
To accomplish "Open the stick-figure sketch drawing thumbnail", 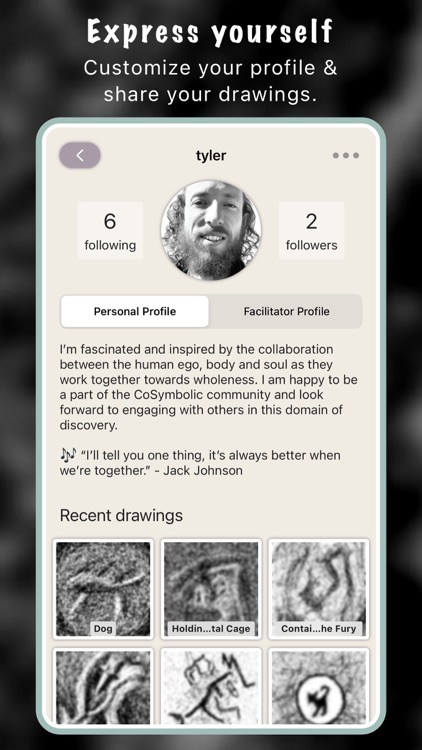I will point(211,686).
